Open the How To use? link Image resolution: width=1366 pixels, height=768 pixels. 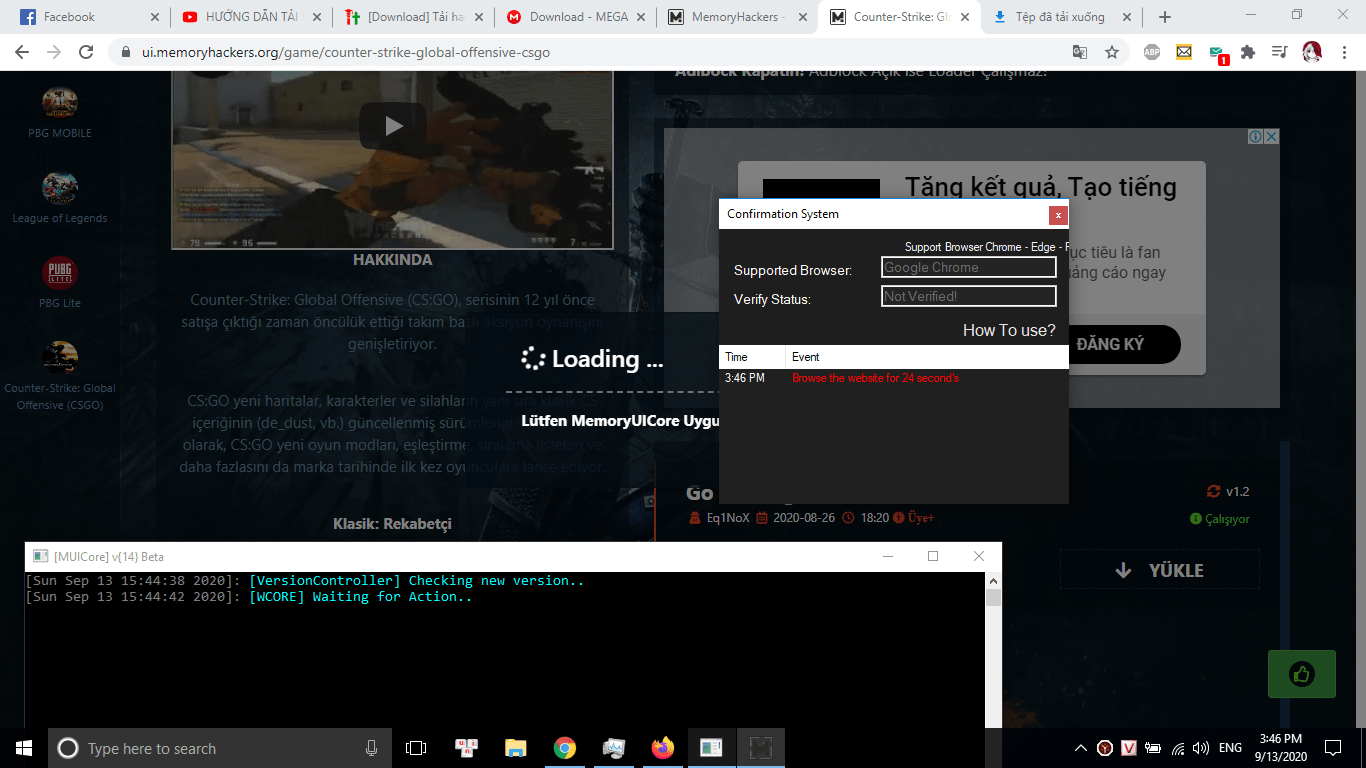[x=1009, y=330]
